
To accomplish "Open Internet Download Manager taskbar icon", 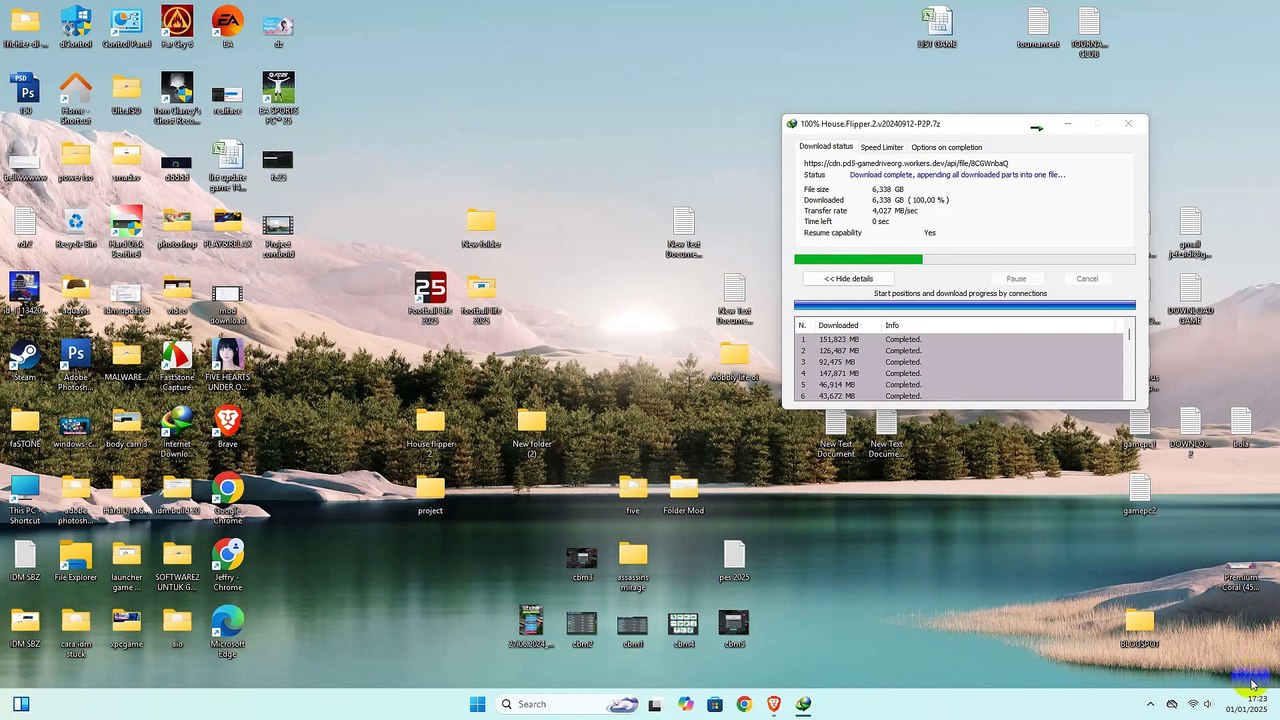I will [803, 704].
